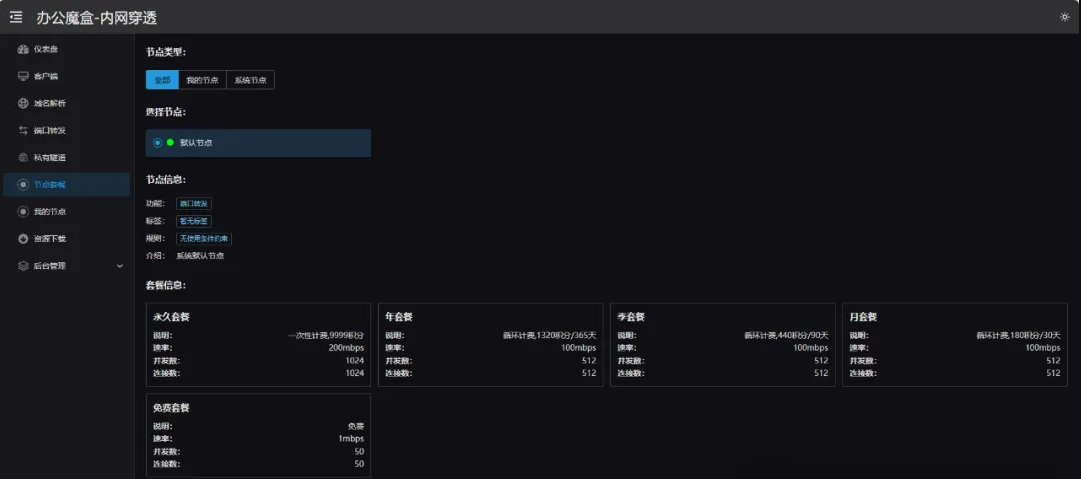
Task: Open the 仪表盘 dashboard icon
Action: 23,49
